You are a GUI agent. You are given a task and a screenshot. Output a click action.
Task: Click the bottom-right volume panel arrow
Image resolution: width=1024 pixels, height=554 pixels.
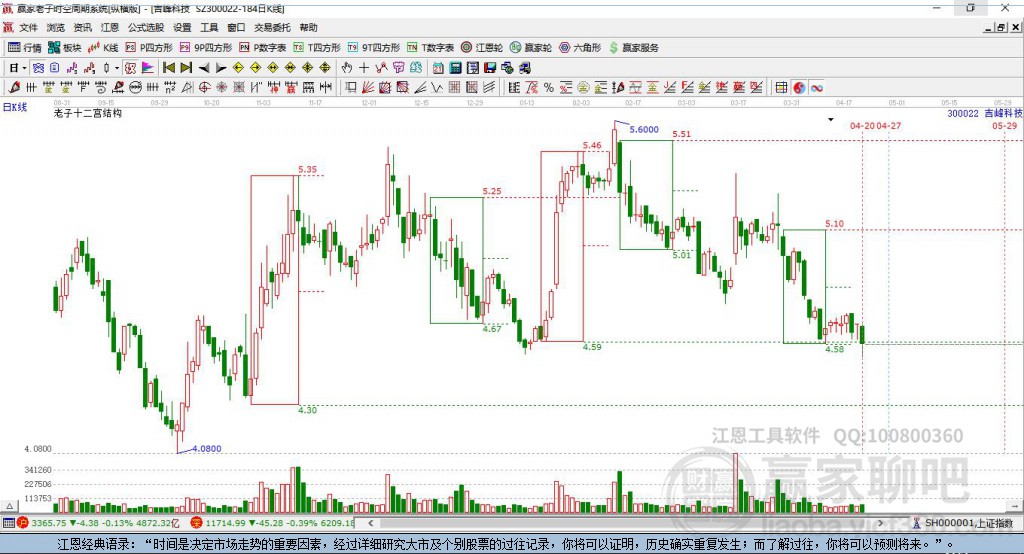(x=1015, y=506)
